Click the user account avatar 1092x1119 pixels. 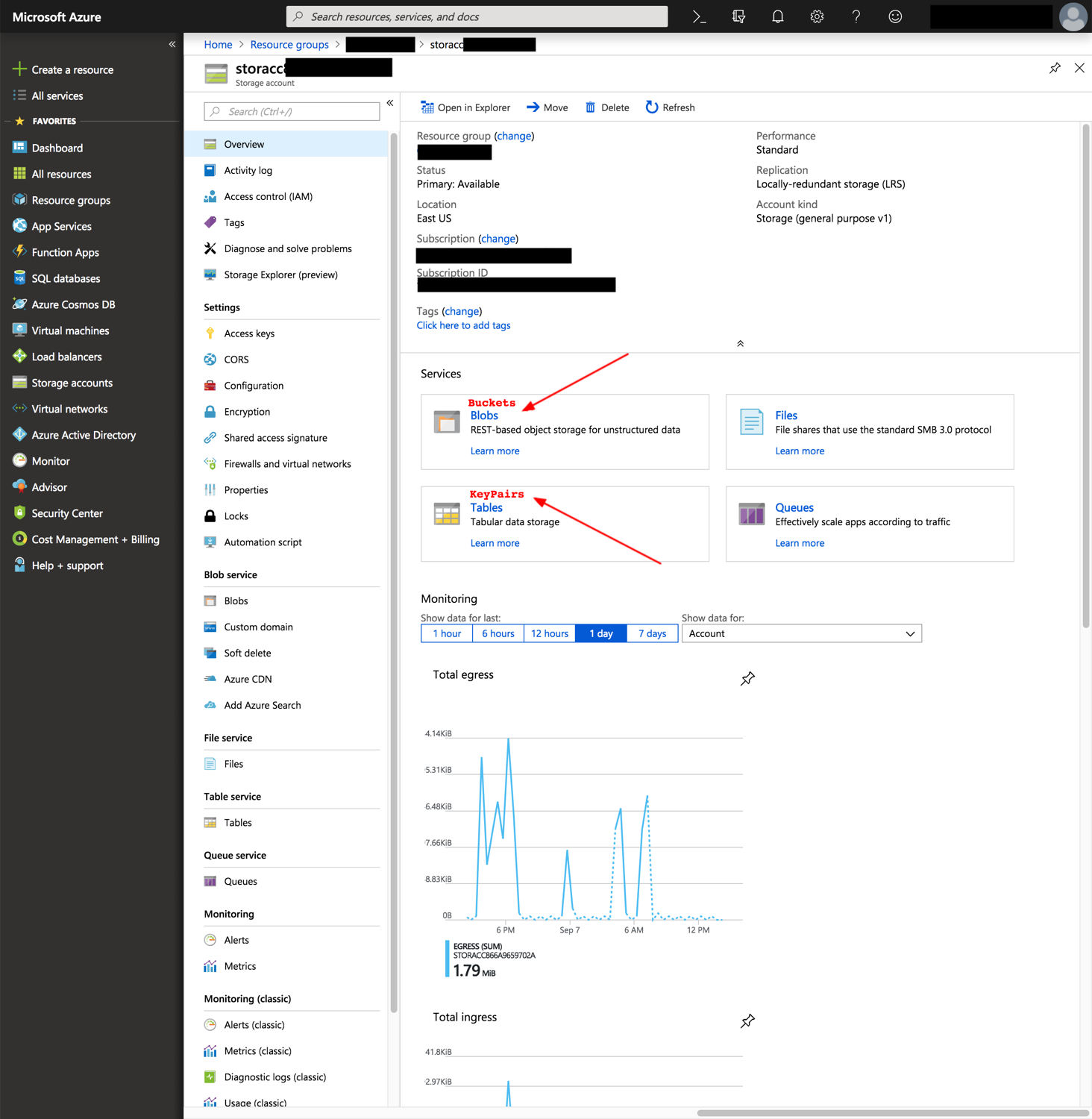pyautogui.click(x=1073, y=16)
